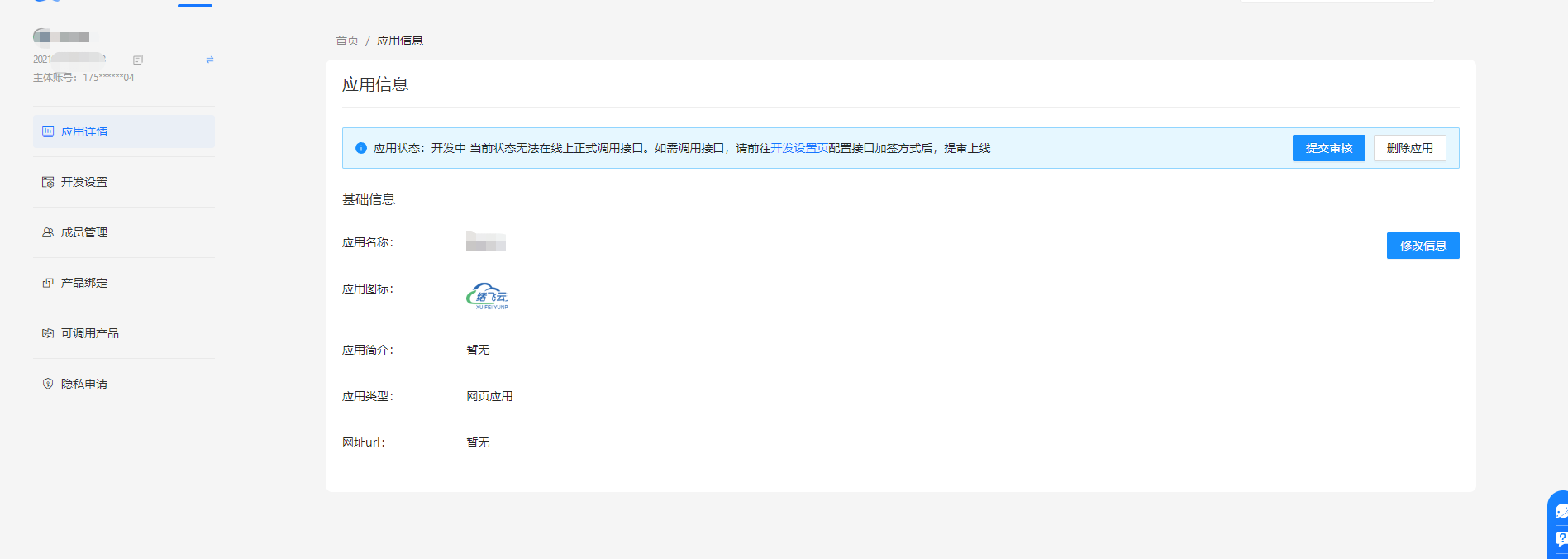Click the application logo thumbnail
This screenshot has height=559, width=1568.
(x=487, y=296)
